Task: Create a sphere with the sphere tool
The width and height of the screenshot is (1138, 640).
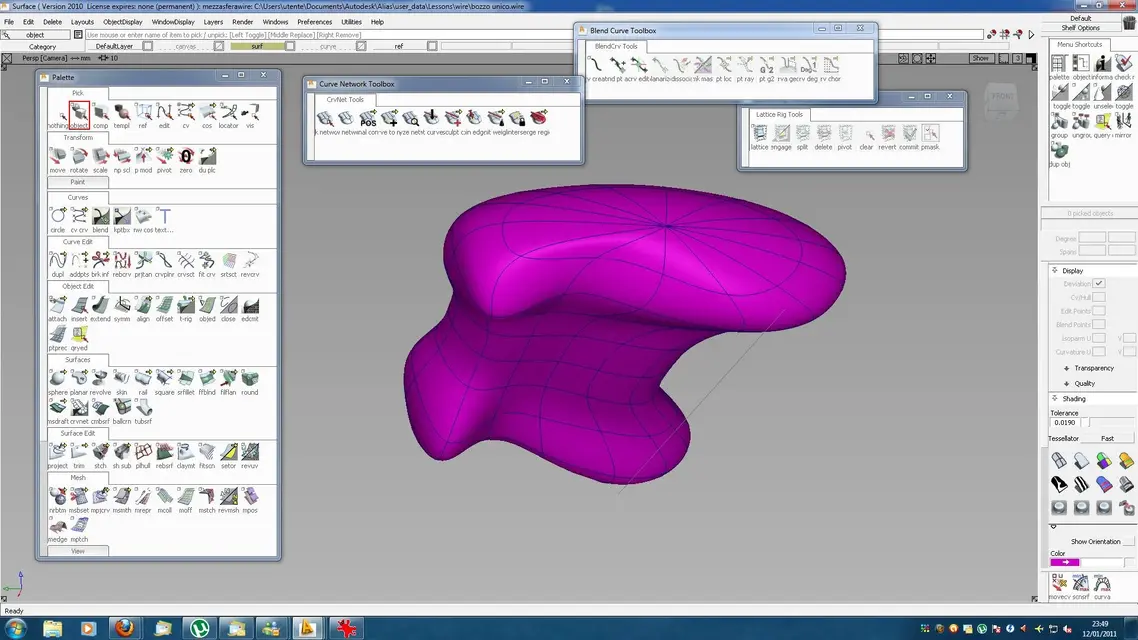Action: point(57,381)
